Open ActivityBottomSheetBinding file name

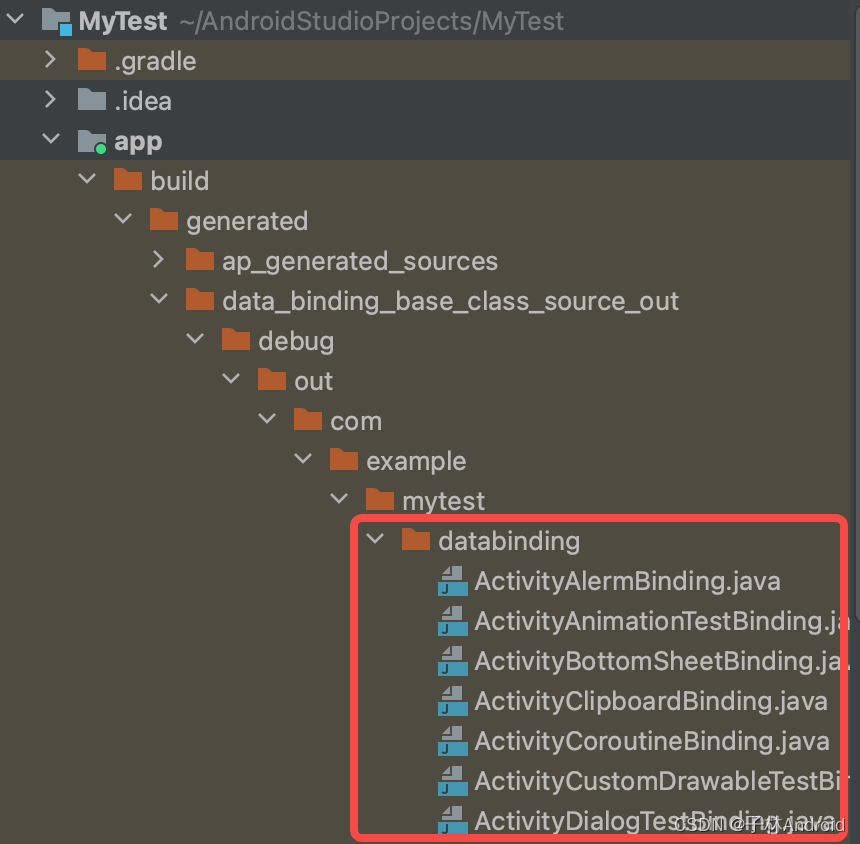click(x=663, y=661)
